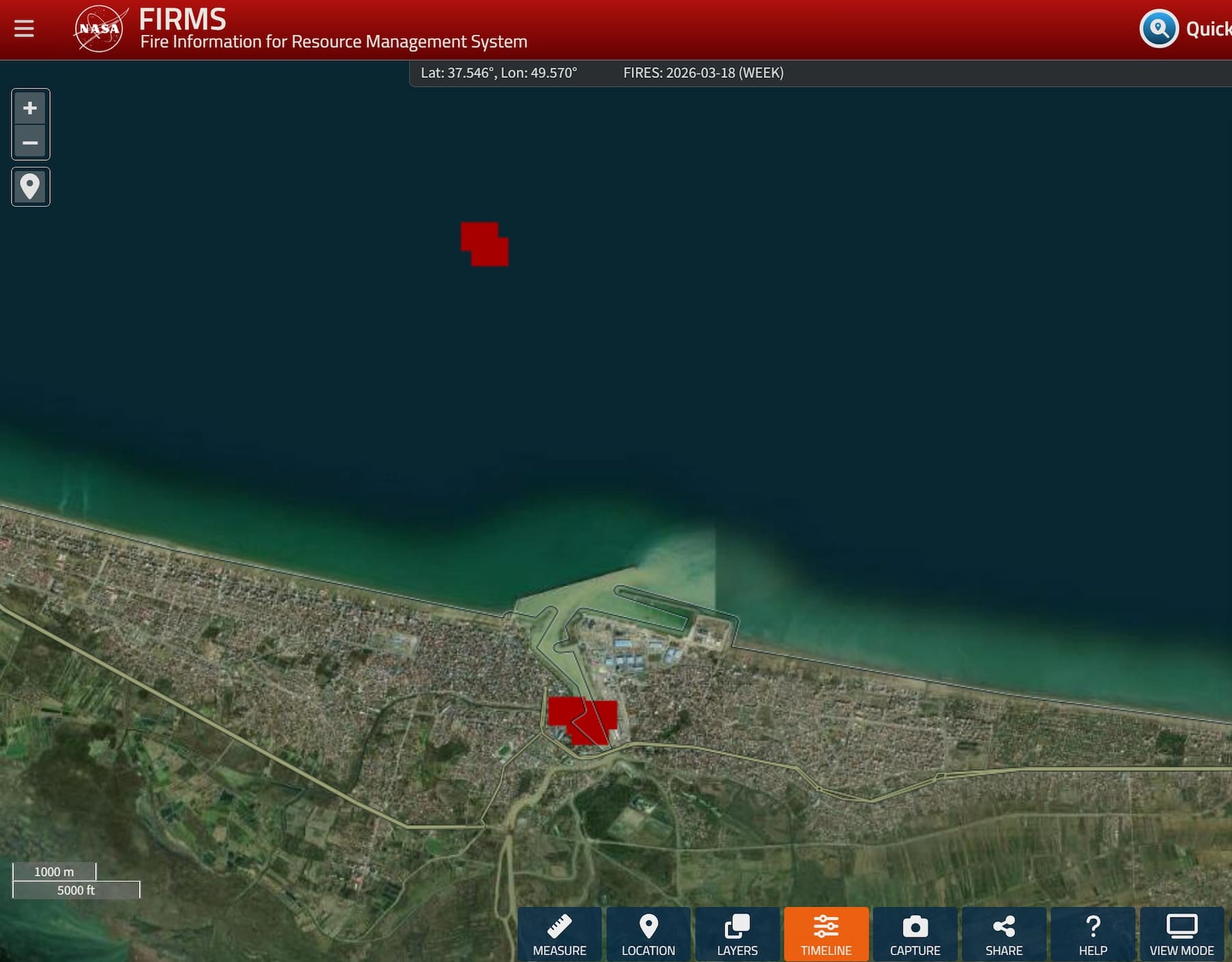
Task: Zoom out with the minus button
Action: (30, 142)
